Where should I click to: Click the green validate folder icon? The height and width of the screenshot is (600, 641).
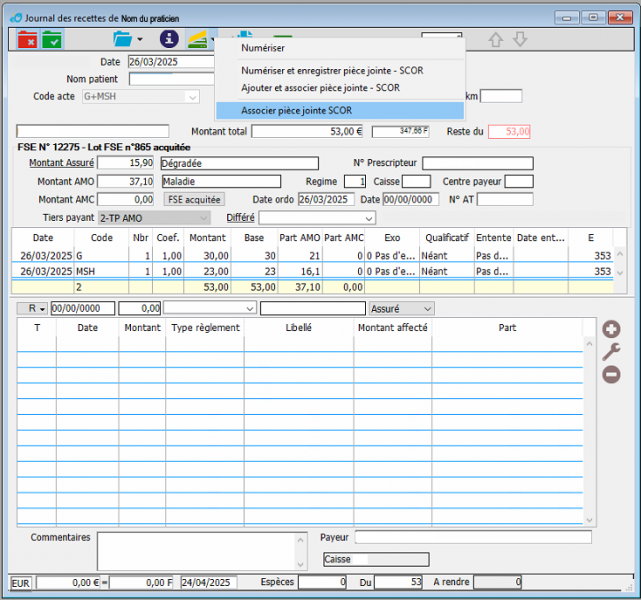click(52, 40)
